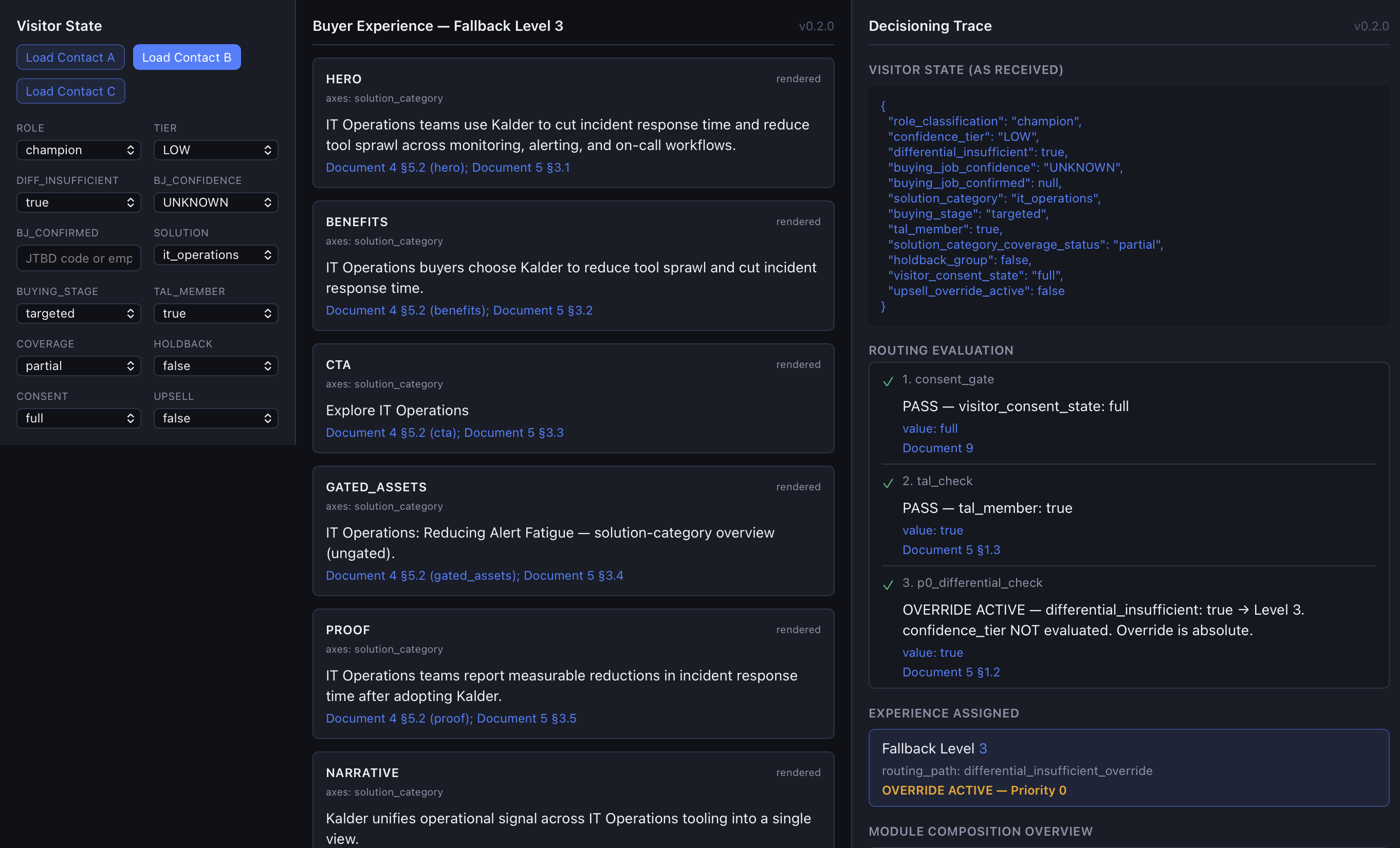The width and height of the screenshot is (1400, 848).
Task: Click ROUTING EVALUATION section heading
Action: 941,351
